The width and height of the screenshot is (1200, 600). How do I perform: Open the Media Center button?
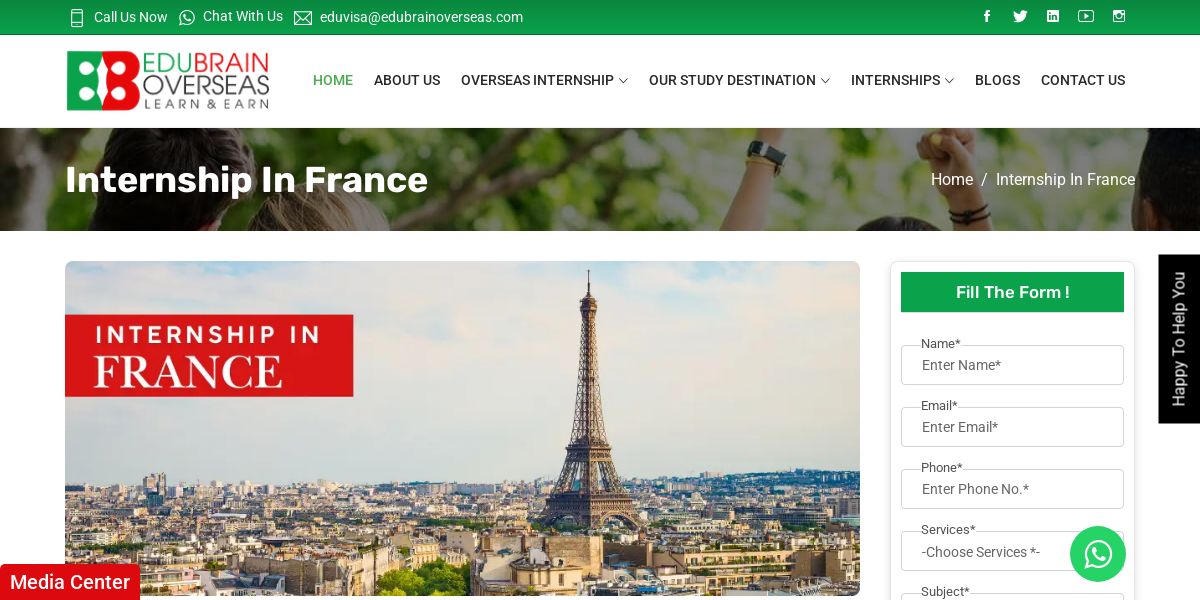point(70,582)
